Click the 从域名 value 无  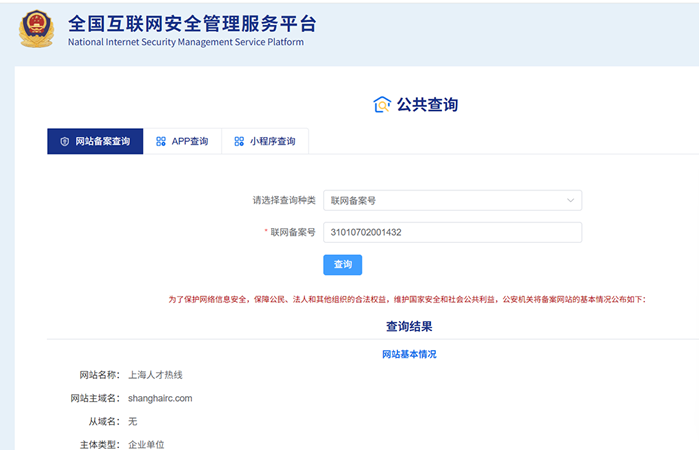pyautogui.click(x=133, y=421)
